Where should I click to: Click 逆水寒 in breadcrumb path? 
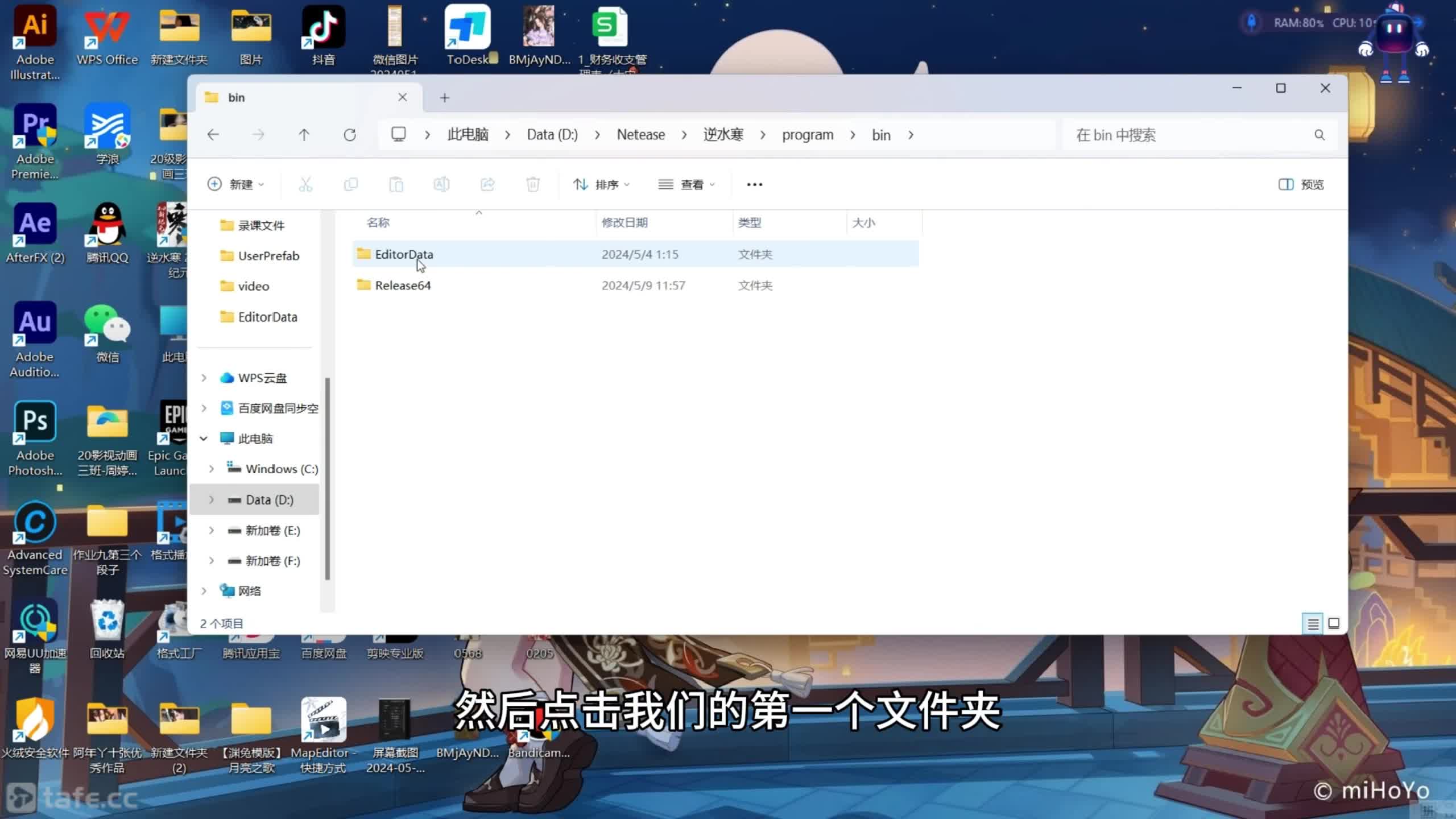723,135
